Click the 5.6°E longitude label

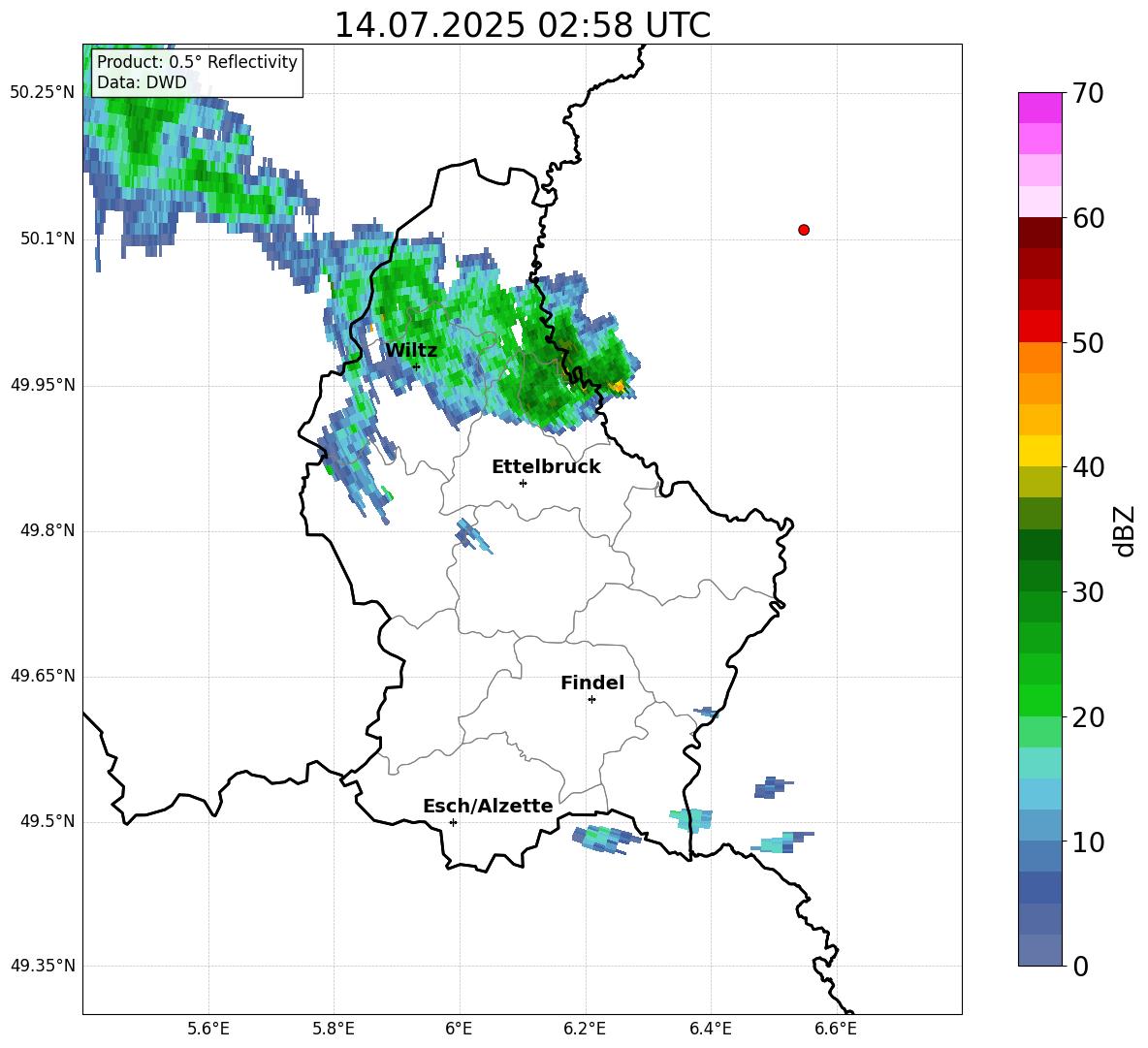click(208, 1029)
